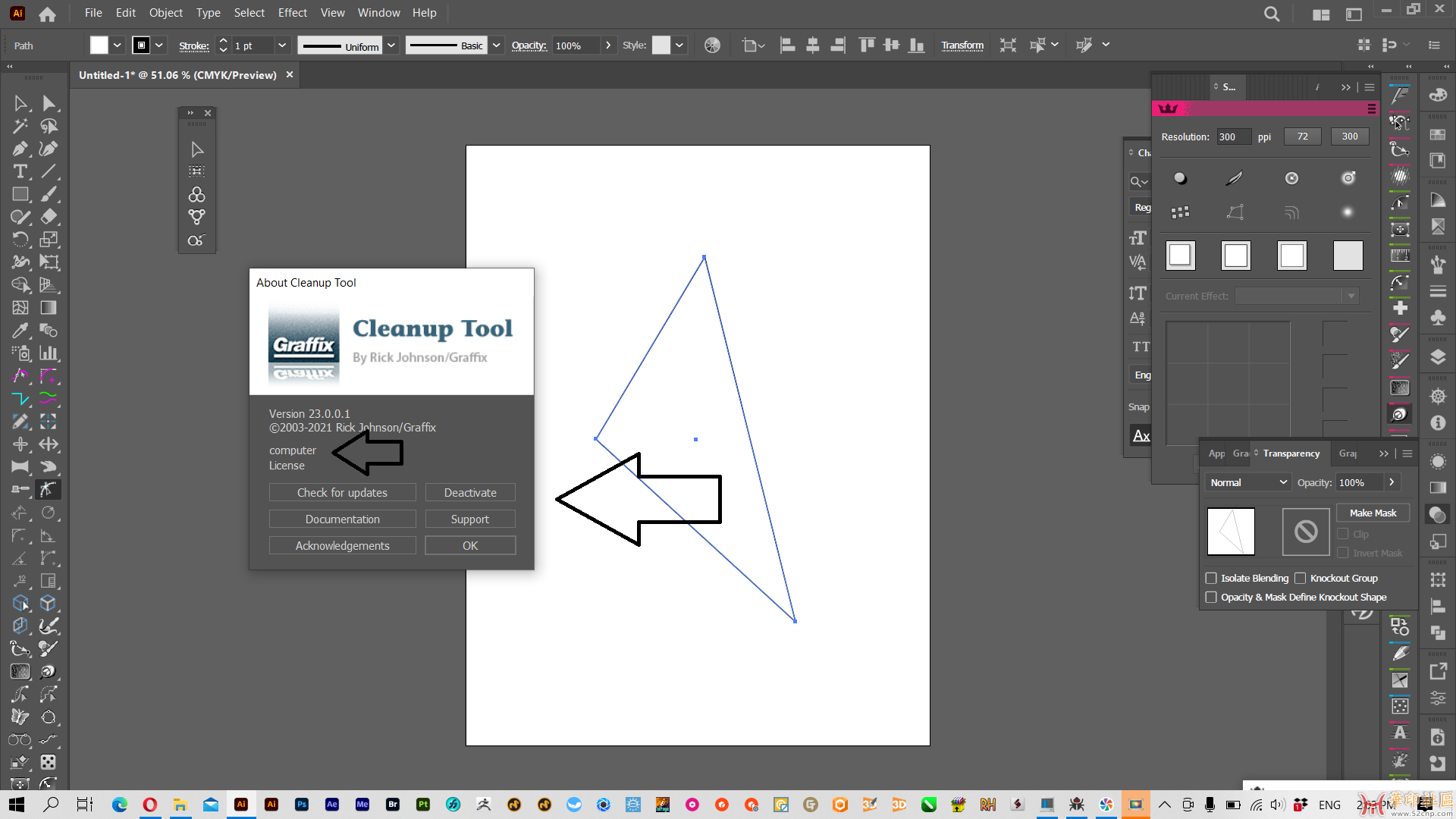Open the Search icon in top bar

1272,14
